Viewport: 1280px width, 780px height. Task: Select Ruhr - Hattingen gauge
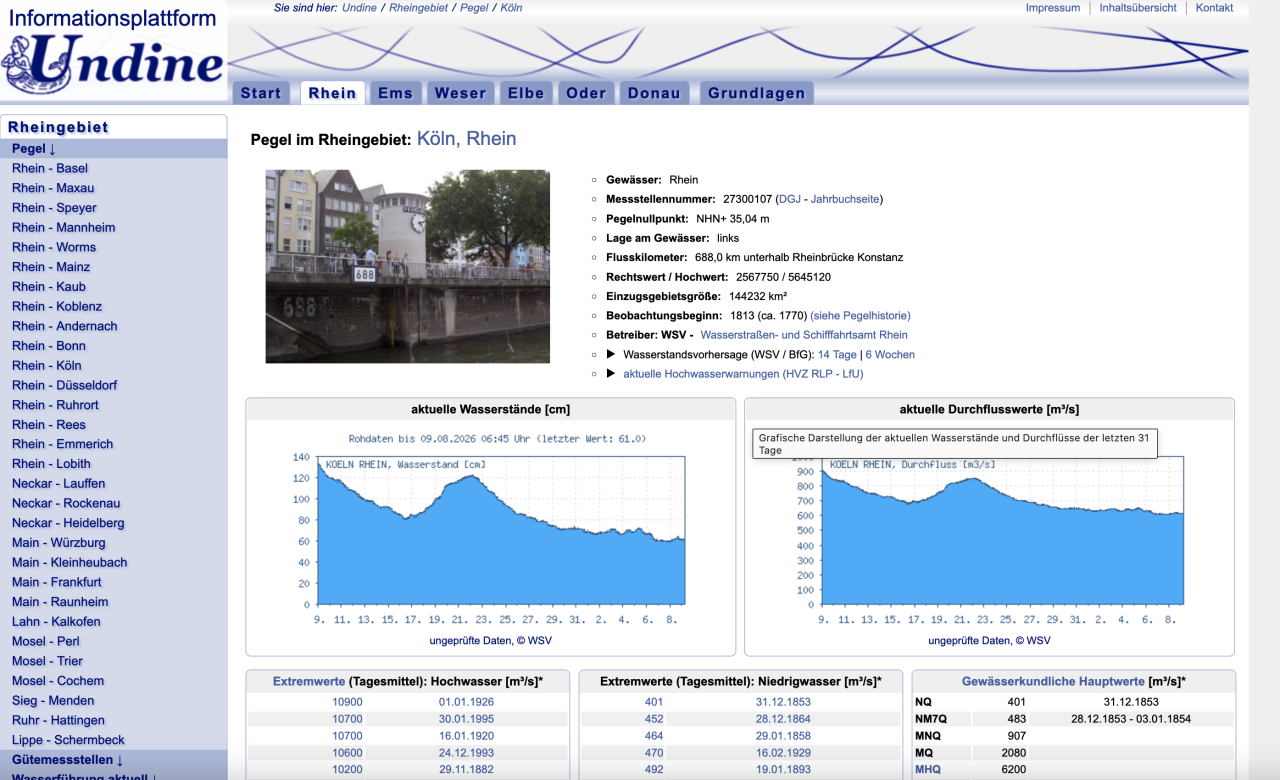58,719
